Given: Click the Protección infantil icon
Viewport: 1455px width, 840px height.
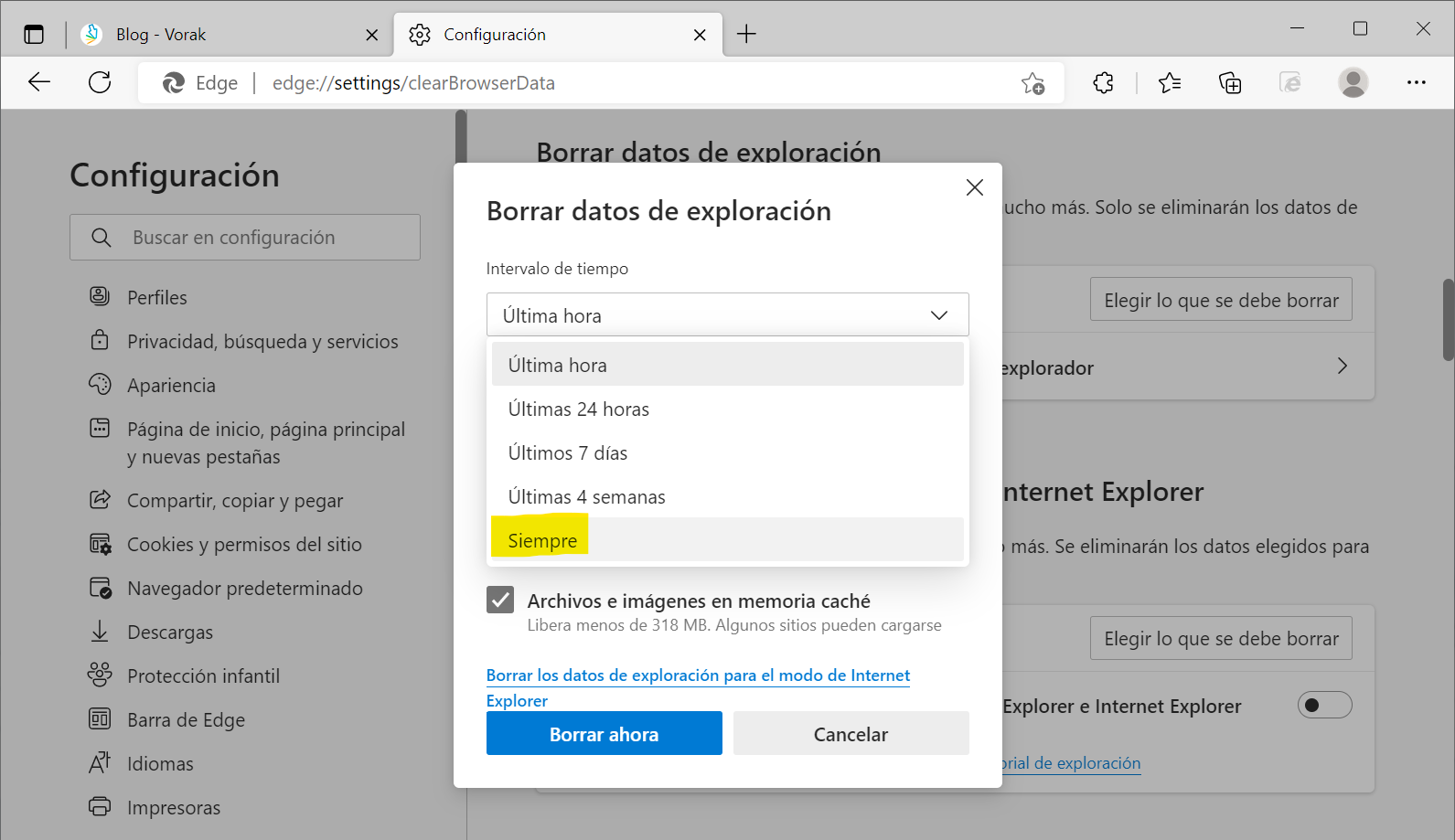Looking at the screenshot, I should tap(100, 675).
